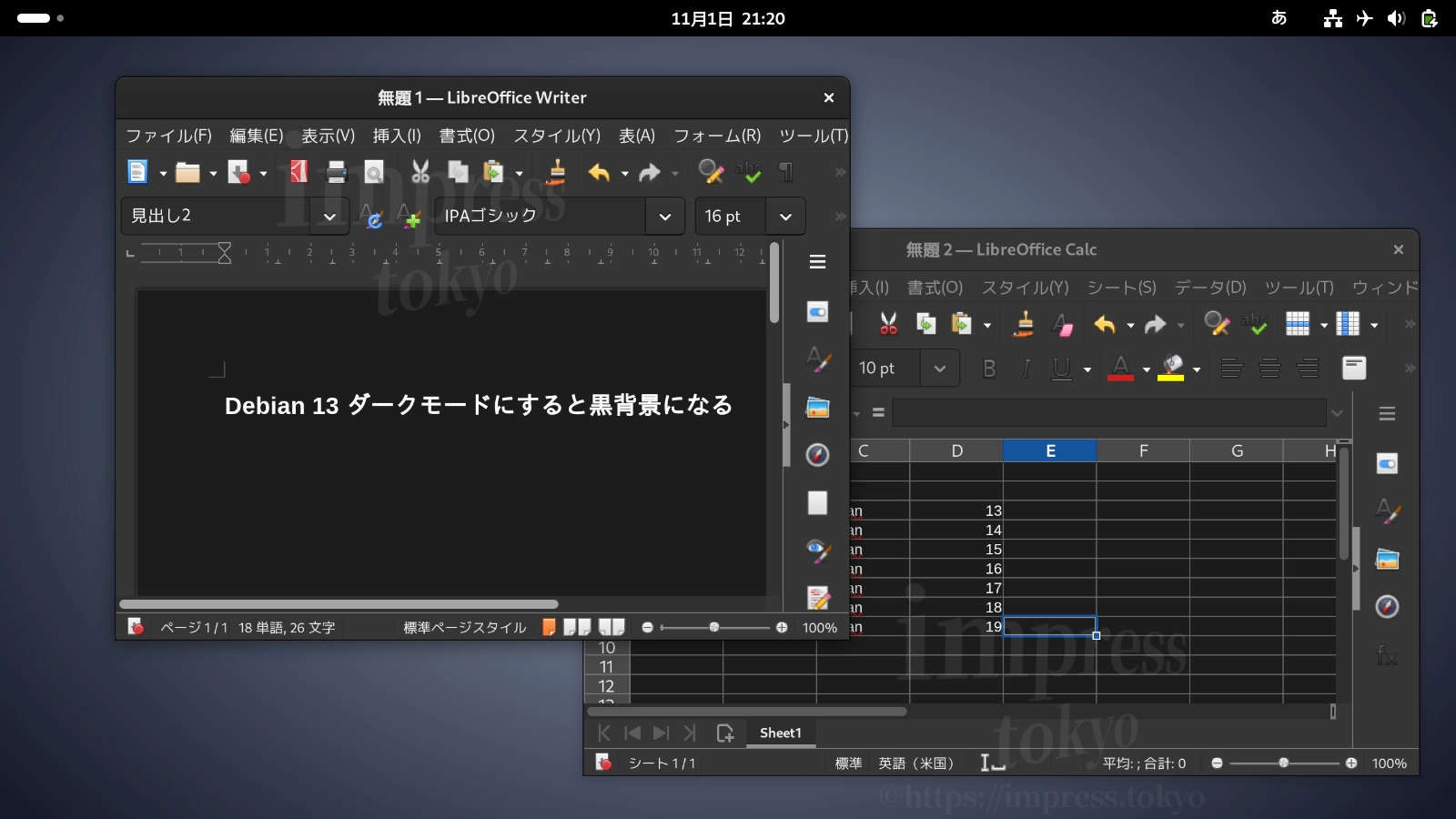Open 編集(E) menu in Writer

(x=257, y=136)
